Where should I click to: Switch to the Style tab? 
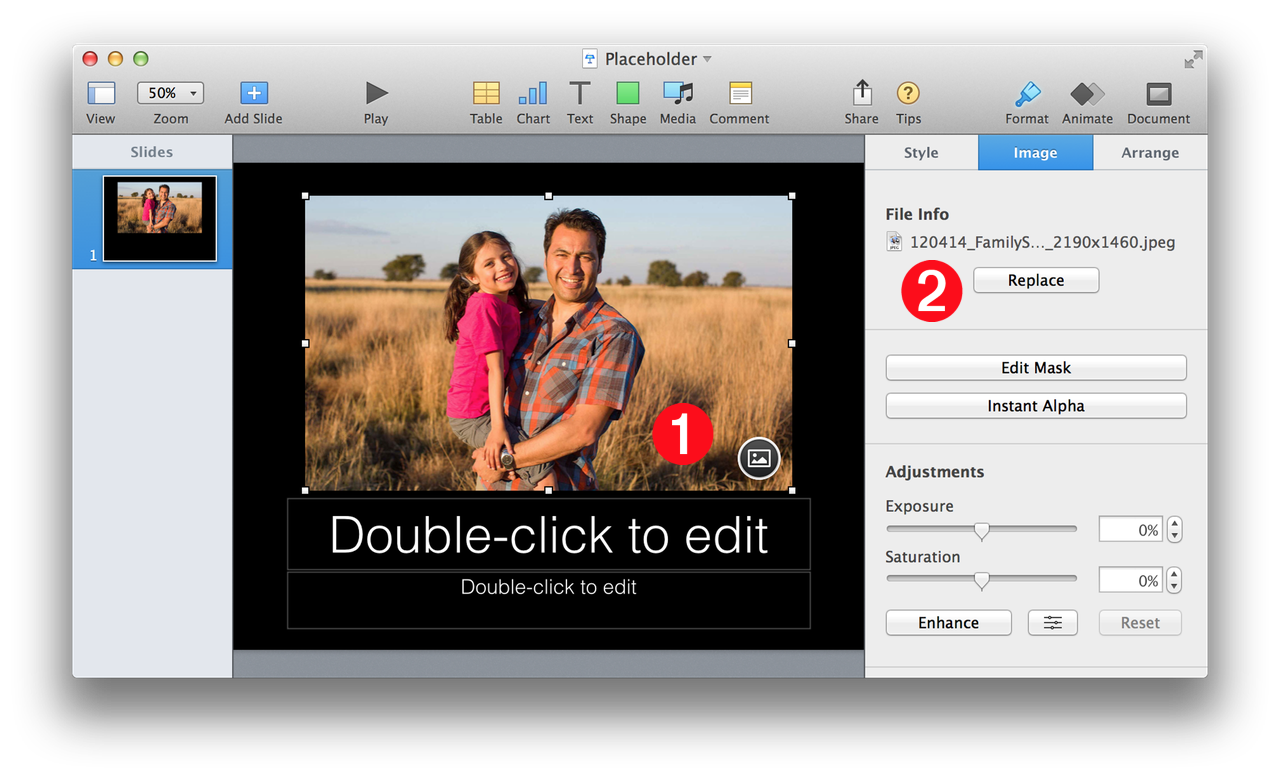click(921, 153)
